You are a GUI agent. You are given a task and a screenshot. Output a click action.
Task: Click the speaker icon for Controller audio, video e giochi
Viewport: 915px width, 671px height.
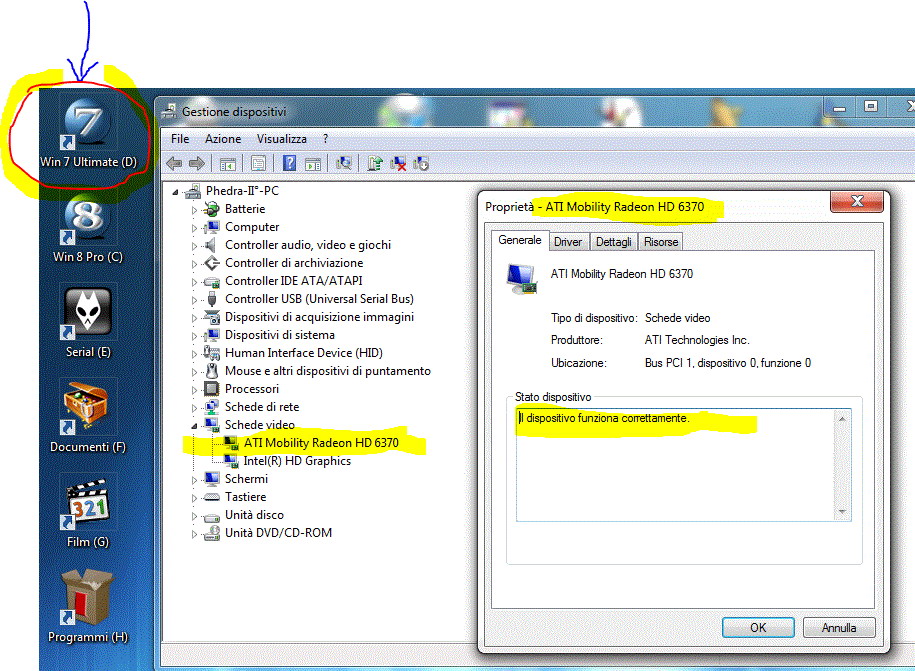tap(211, 245)
